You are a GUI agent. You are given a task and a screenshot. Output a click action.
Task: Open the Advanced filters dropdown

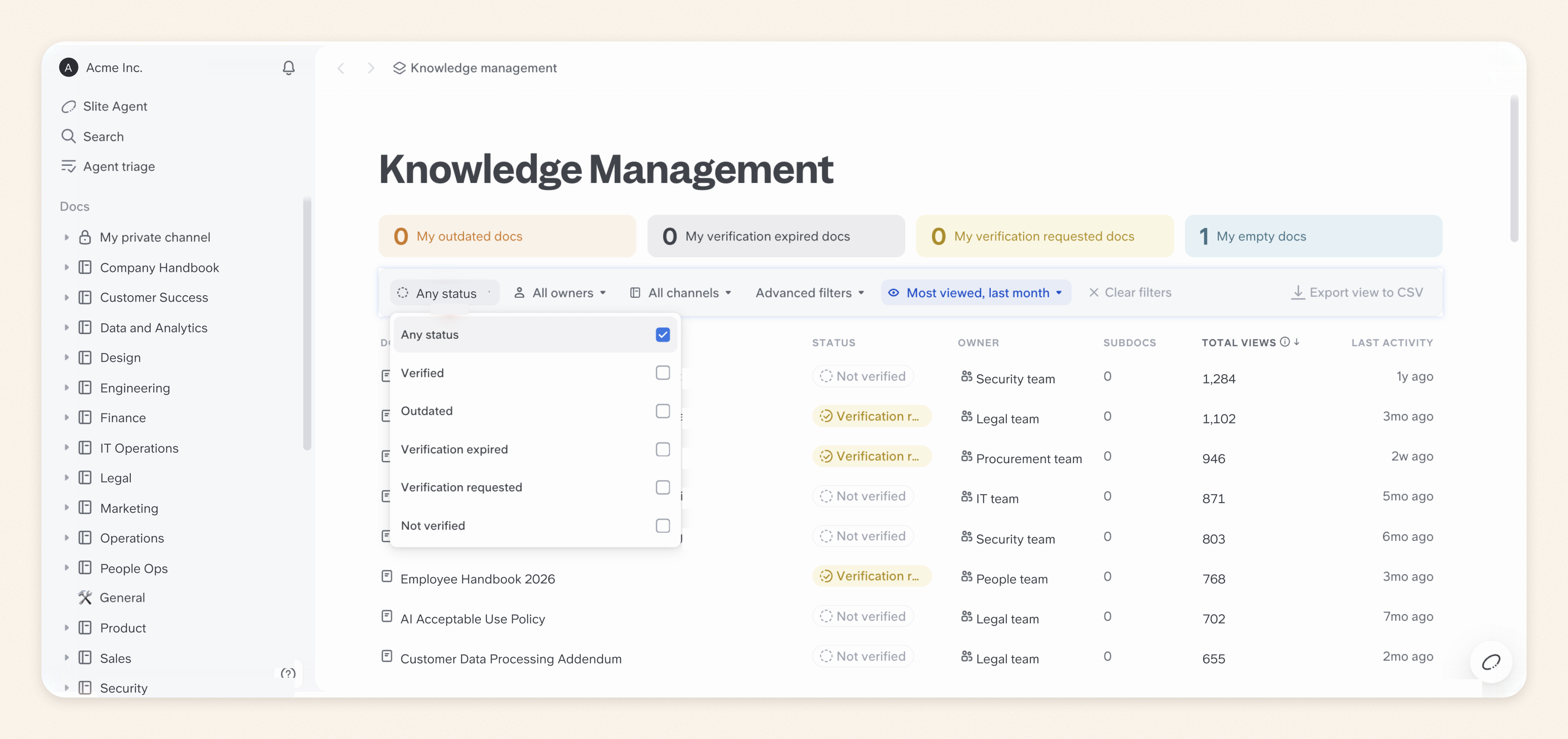tap(809, 293)
